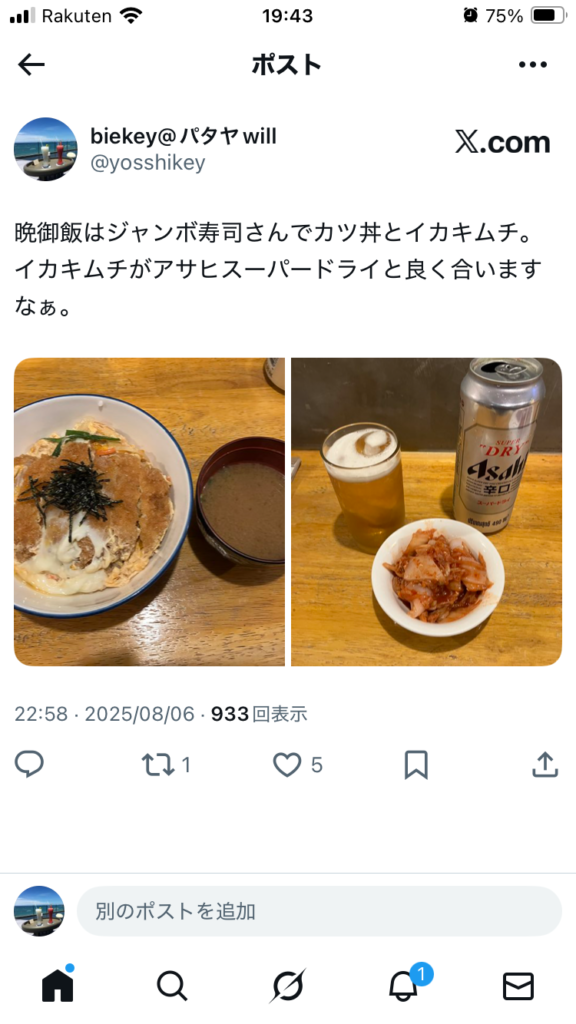The height and width of the screenshot is (1024, 576).
Task: Open the three-dot more options menu
Action: pyautogui.click(x=533, y=65)
